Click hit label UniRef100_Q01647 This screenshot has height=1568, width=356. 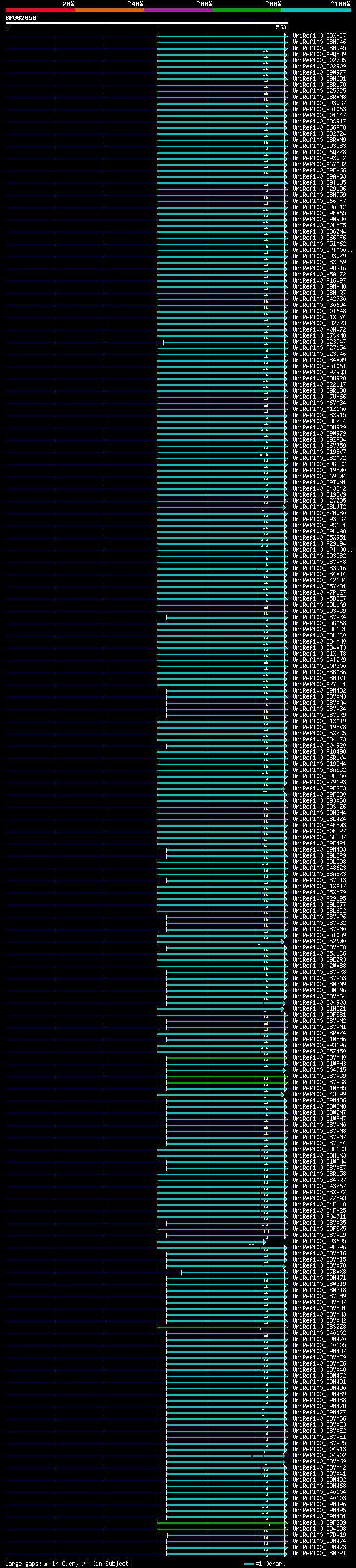[319, 115]
